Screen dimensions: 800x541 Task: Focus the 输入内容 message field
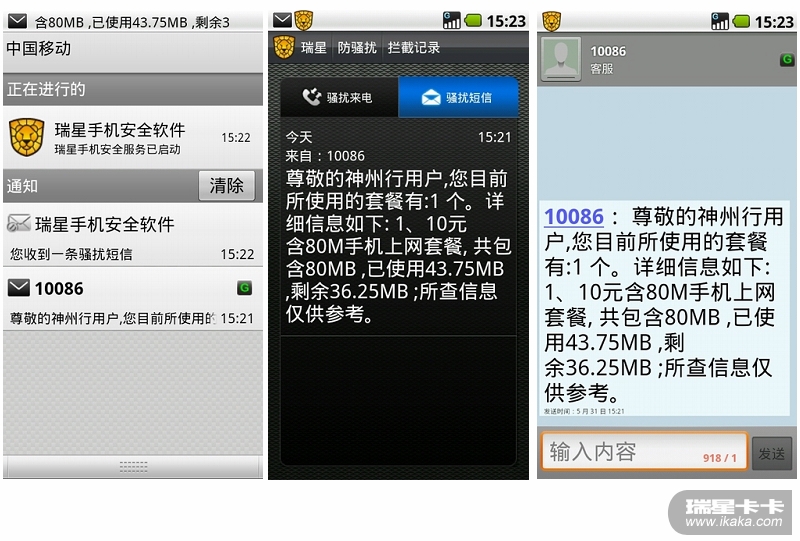pyautogui.click(x=645, y=451)
